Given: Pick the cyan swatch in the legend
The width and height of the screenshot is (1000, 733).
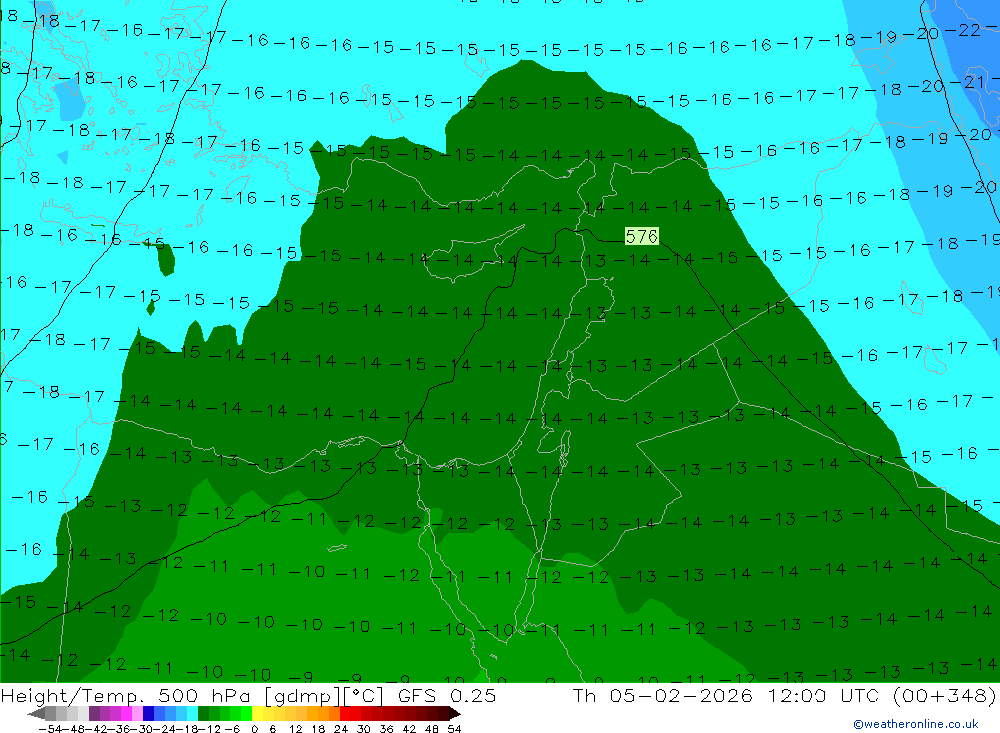Looking at the screenshot, I should click(x=192, y=714).
